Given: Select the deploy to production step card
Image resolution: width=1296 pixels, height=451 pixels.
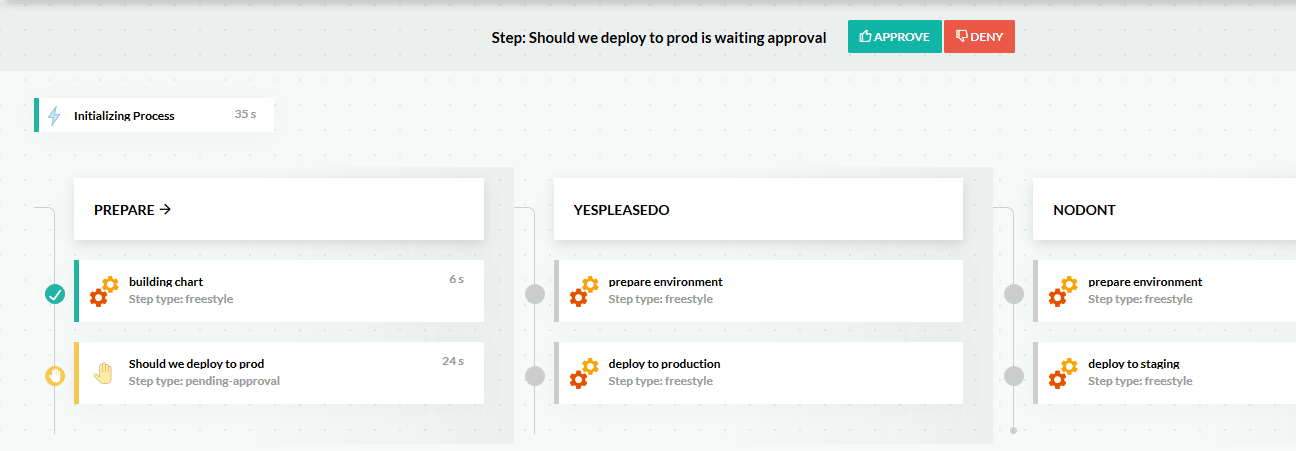Looking at the screenshot, I should click(x=758, y=373).
